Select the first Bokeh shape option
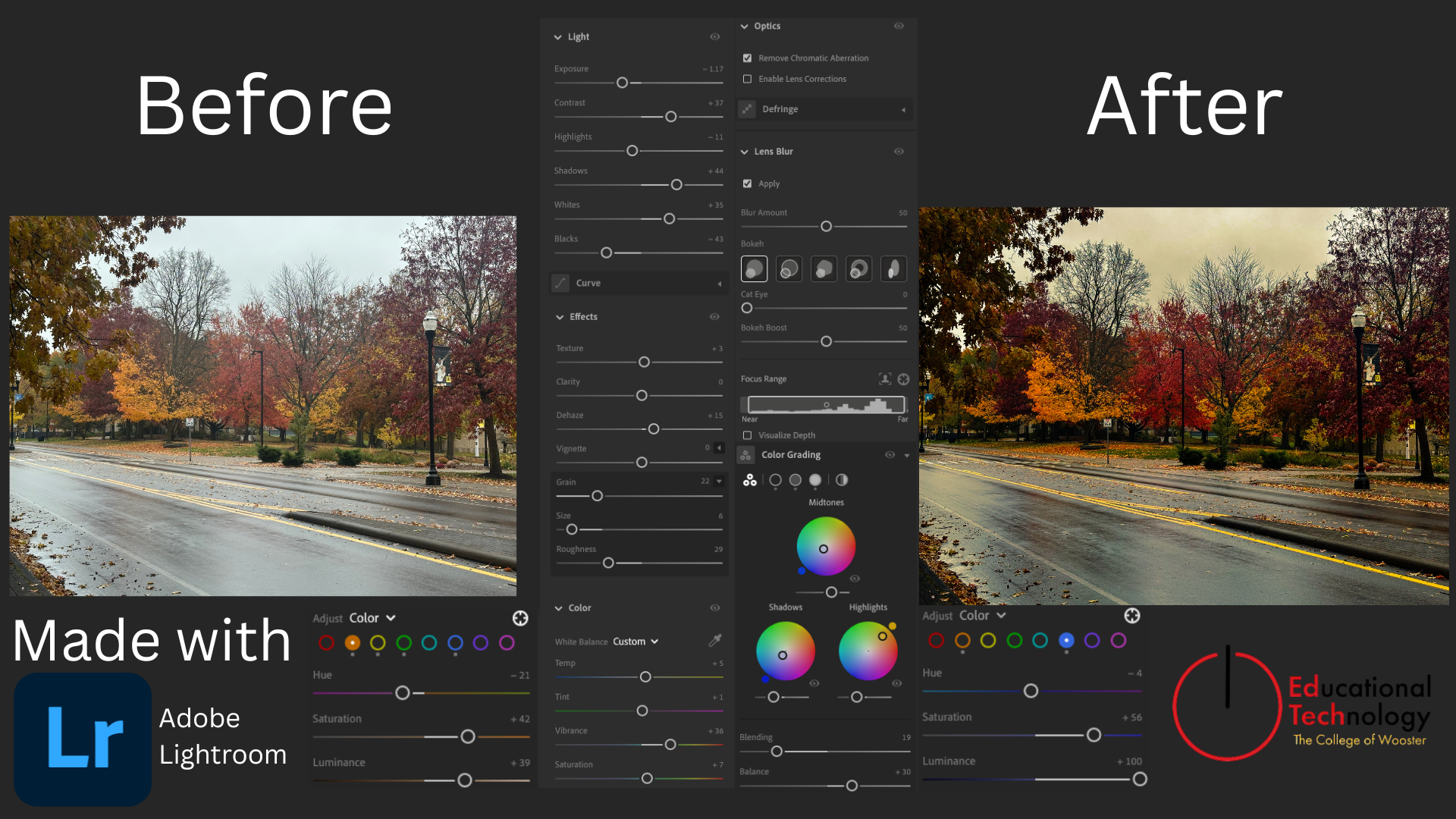Image resolution: width=1456 pixels, height=819 pixels. (755, 268)
